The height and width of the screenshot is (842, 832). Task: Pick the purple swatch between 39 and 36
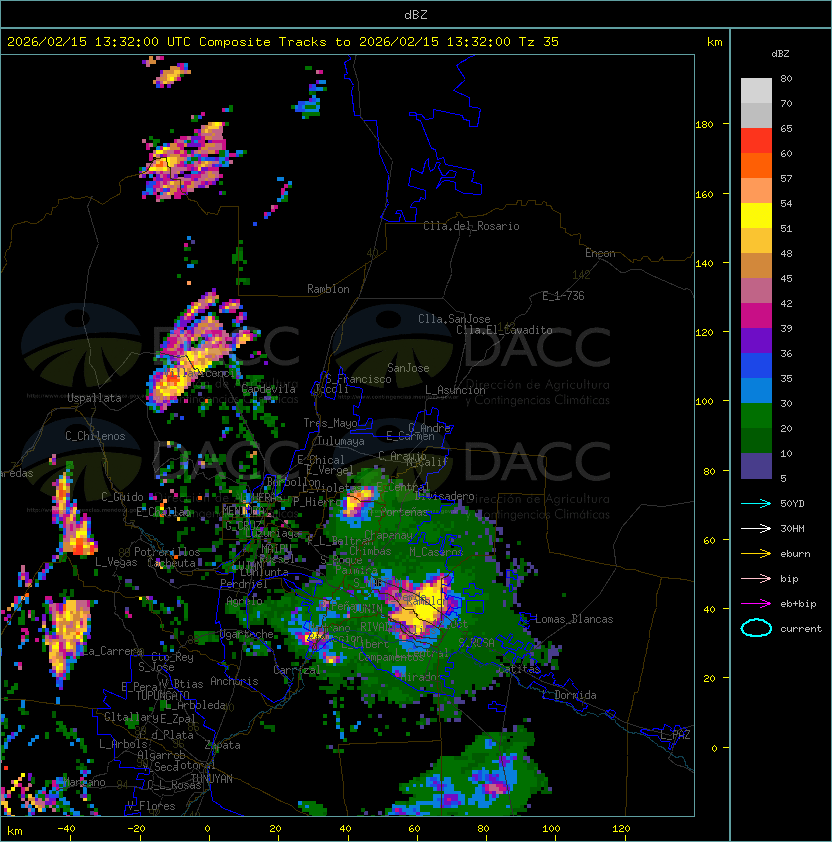coord(756,340)
